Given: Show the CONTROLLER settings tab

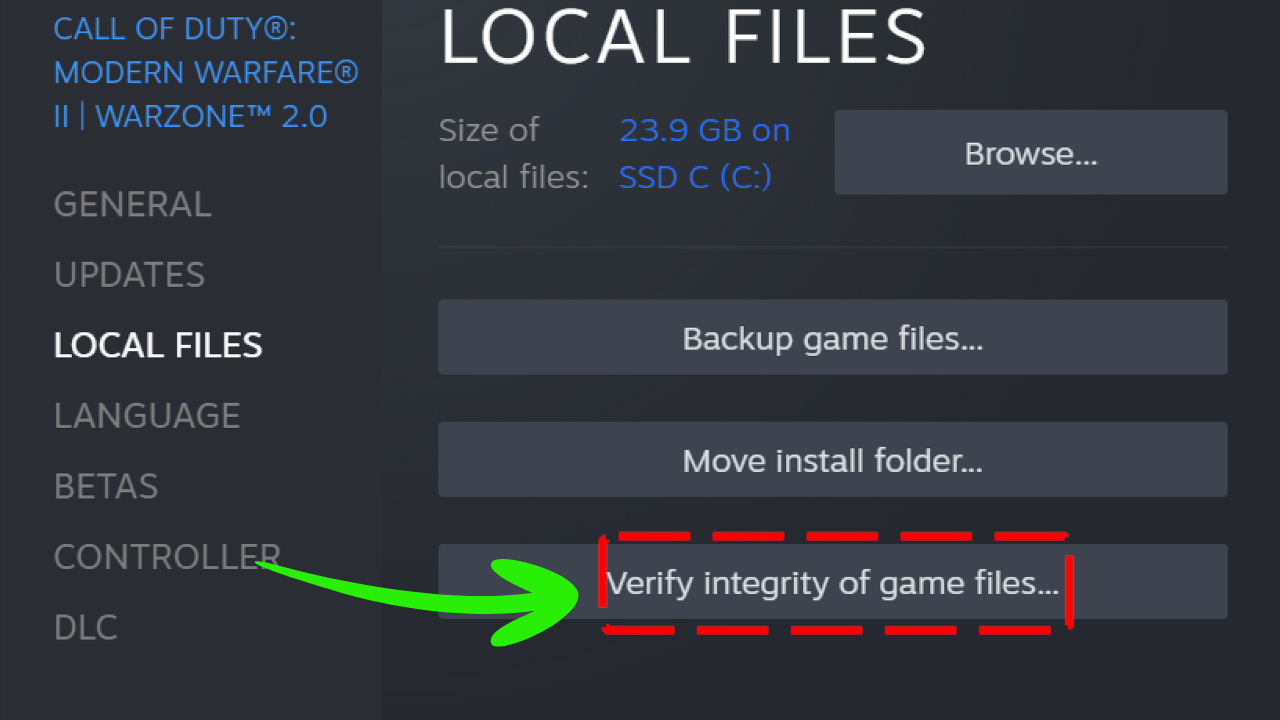Looking at the screenshot, I should pyautogui.click(x=166, y=557).
